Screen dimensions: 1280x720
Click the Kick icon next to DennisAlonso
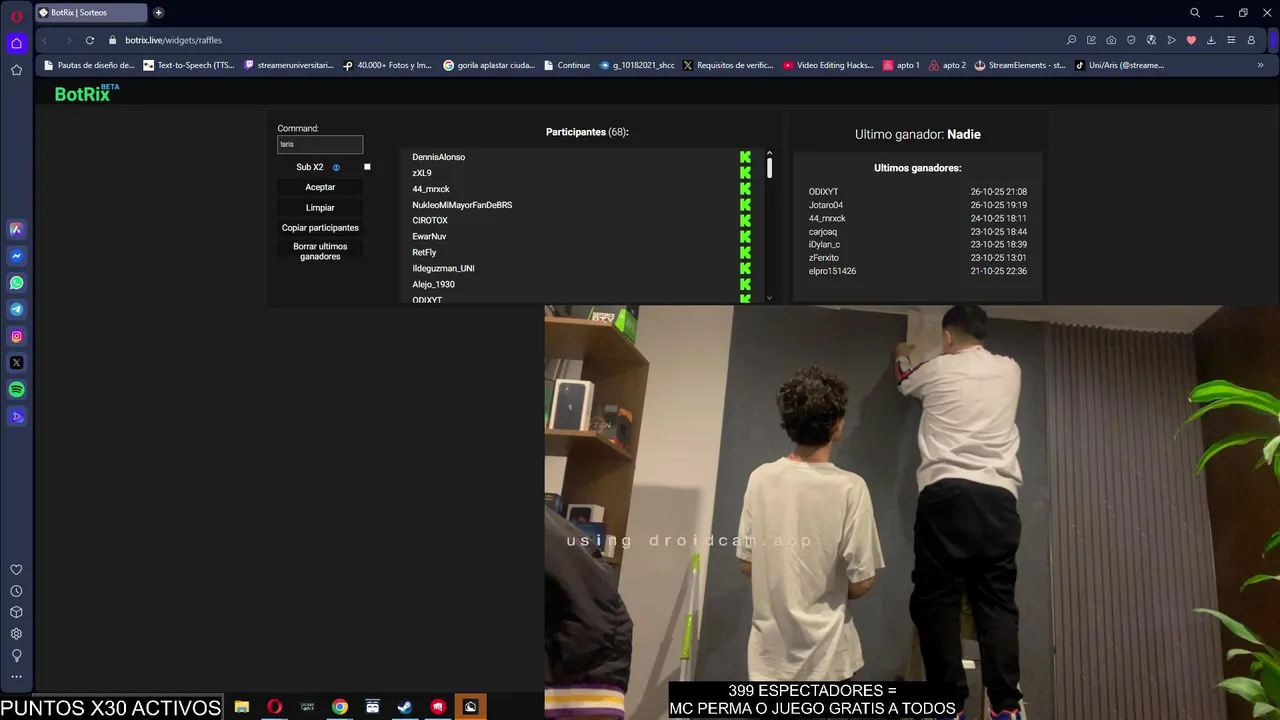pos(745,157)
